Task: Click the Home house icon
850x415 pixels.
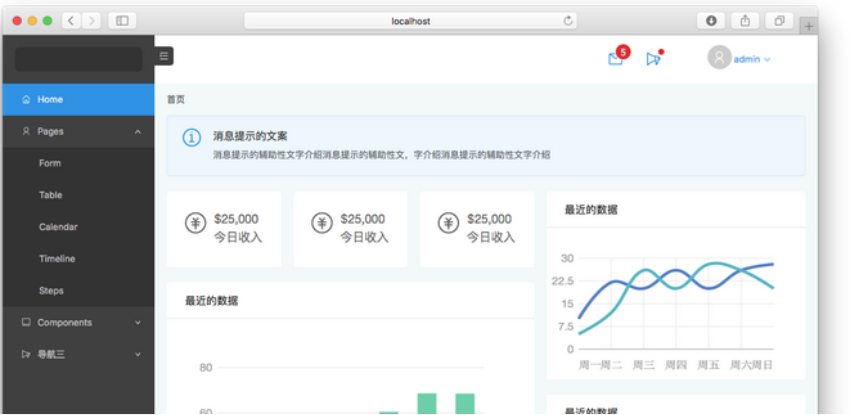Action: (26, 100)
